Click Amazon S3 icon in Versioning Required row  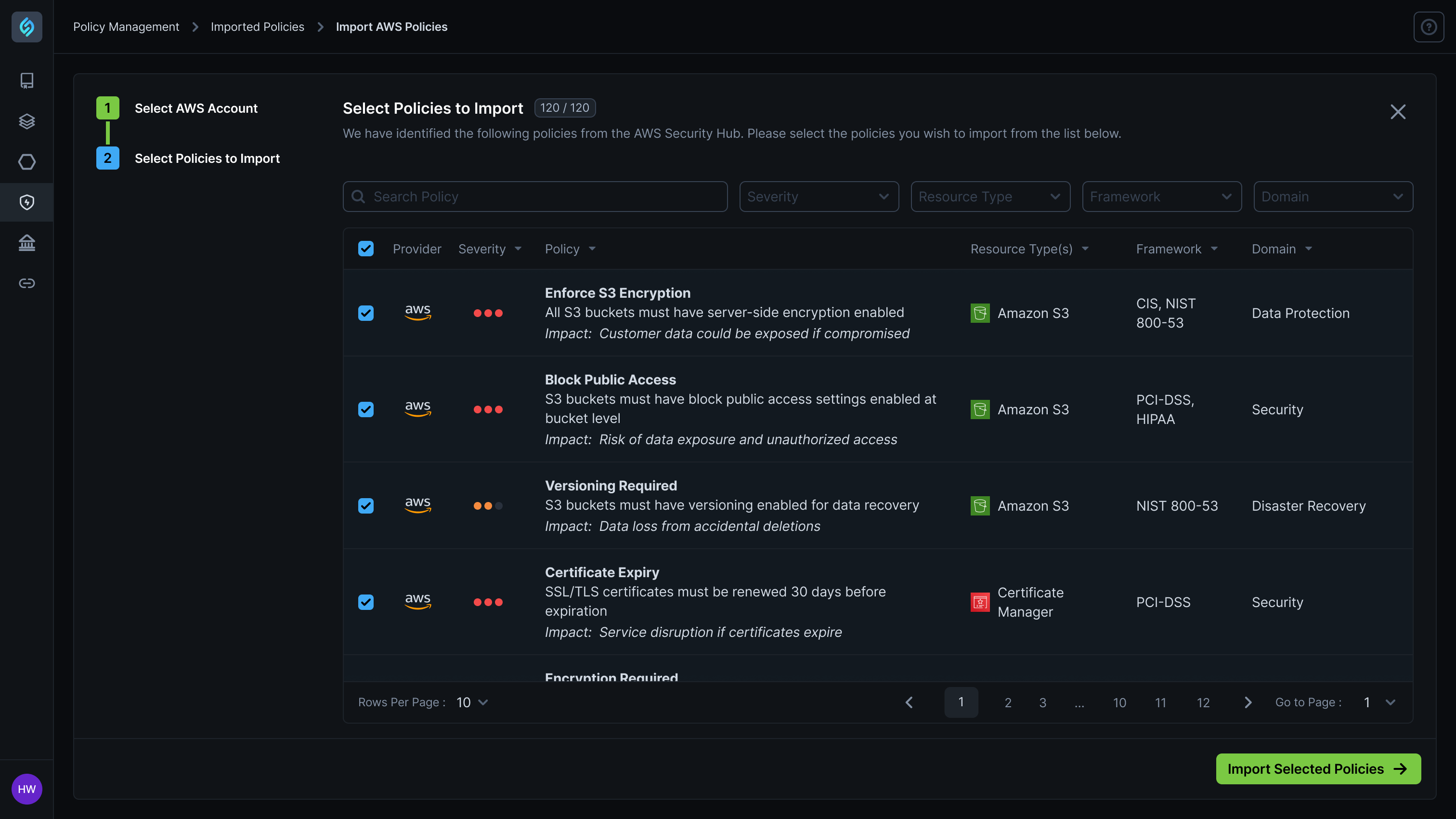[x=980, y=506]
